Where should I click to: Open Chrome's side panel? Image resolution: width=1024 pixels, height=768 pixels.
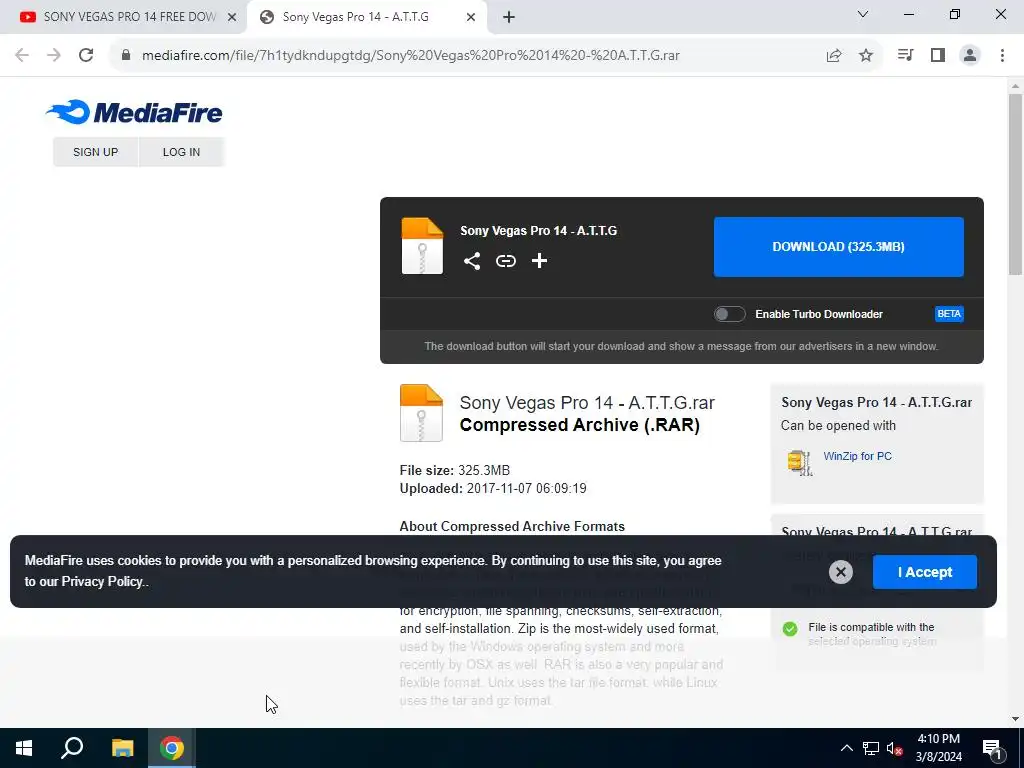pos(938,56)
